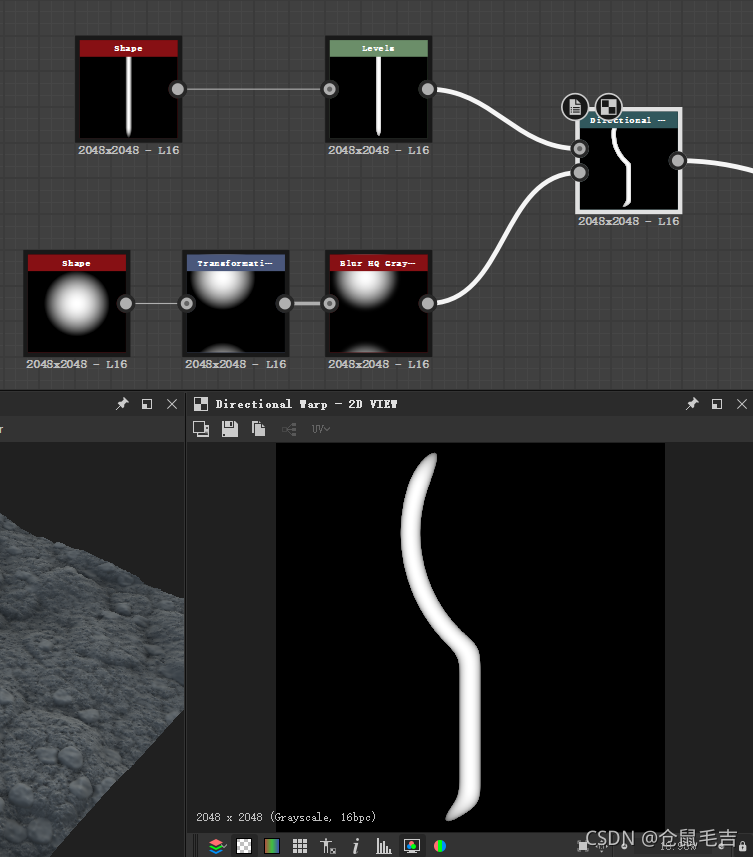This screenshot has width=753, height=857.
Task: Click the 'Directional Warp - 2D VIEW' title
Action: pyautogui.click(x=307, y=404)
